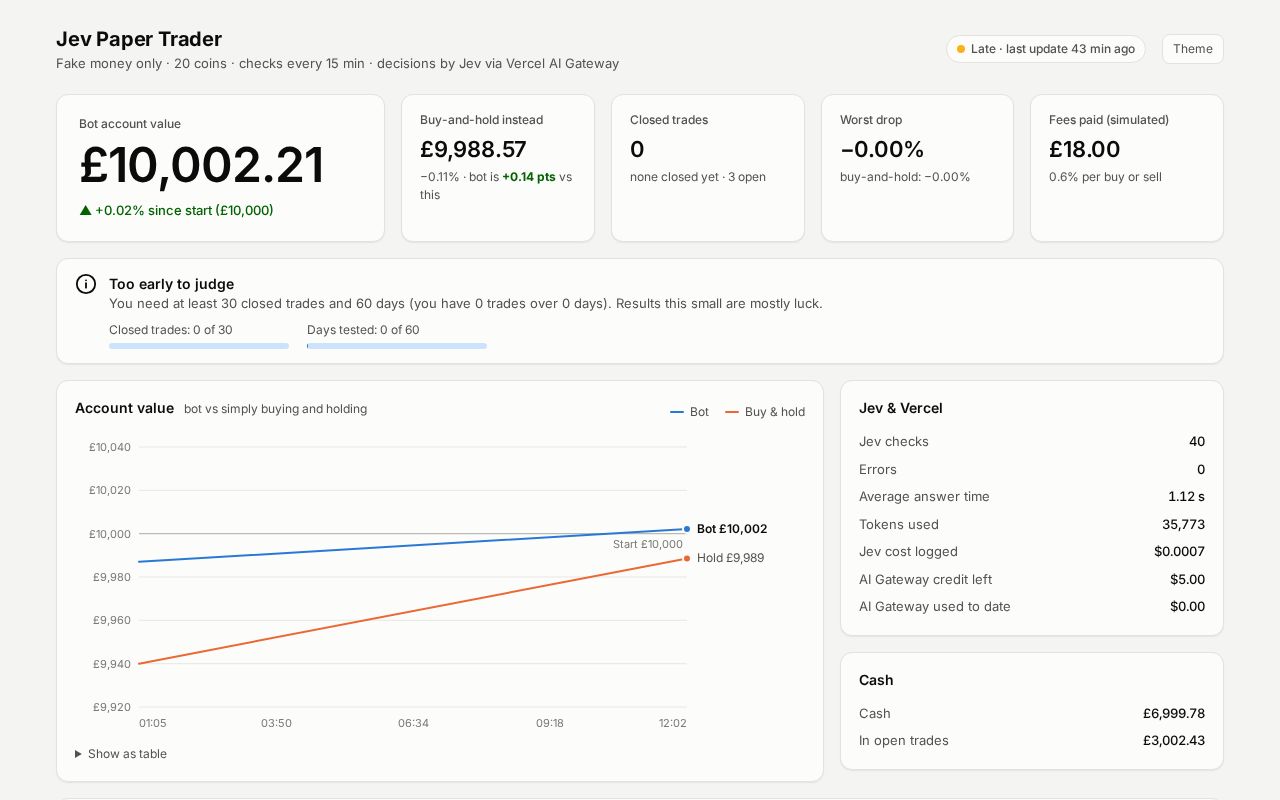Click the Closed trades: 0 of 30 label

click(x=171, y=330)
